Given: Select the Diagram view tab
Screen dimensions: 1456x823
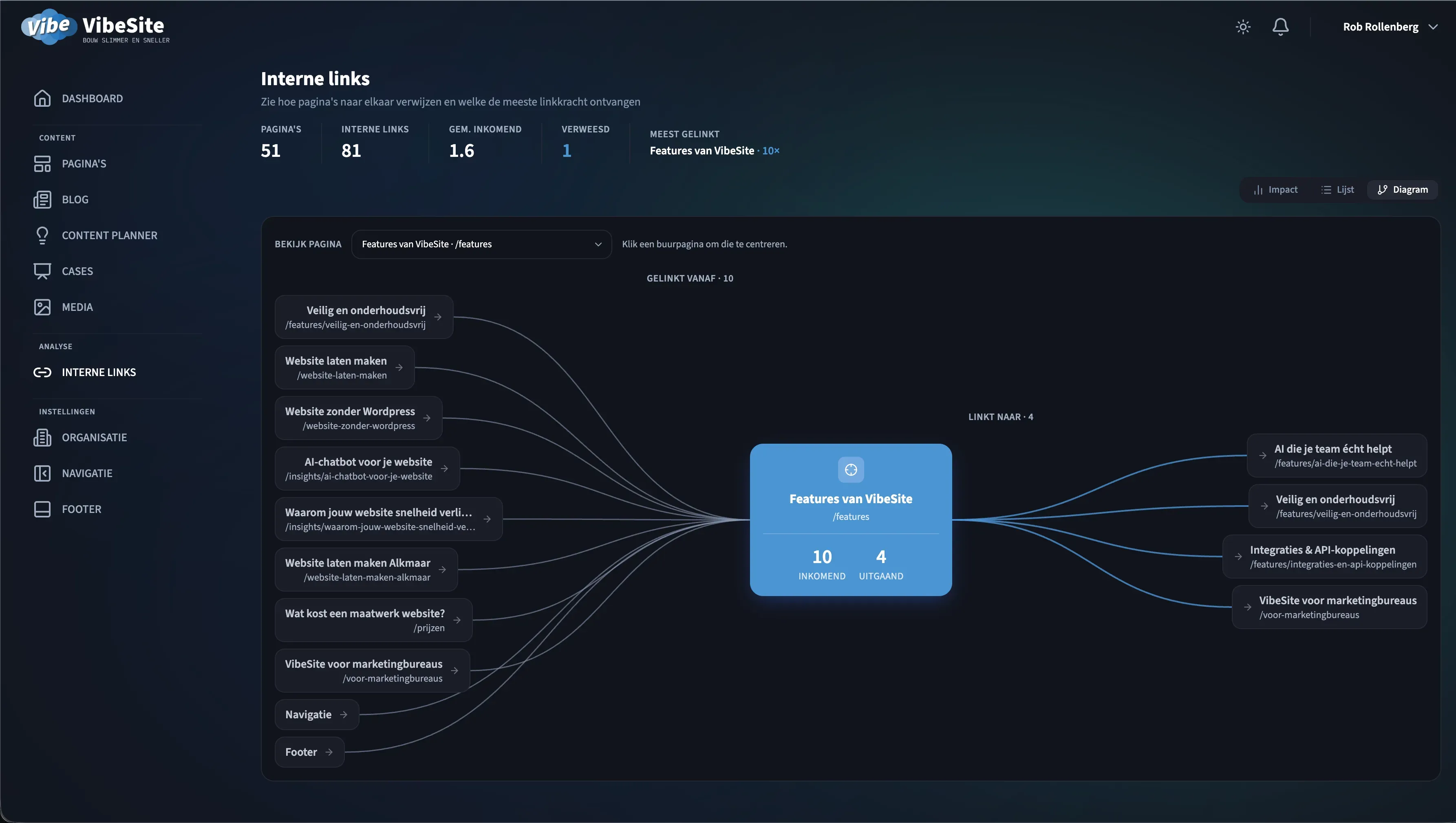Looking at the screenshot, I should (x=1402, y=189).
